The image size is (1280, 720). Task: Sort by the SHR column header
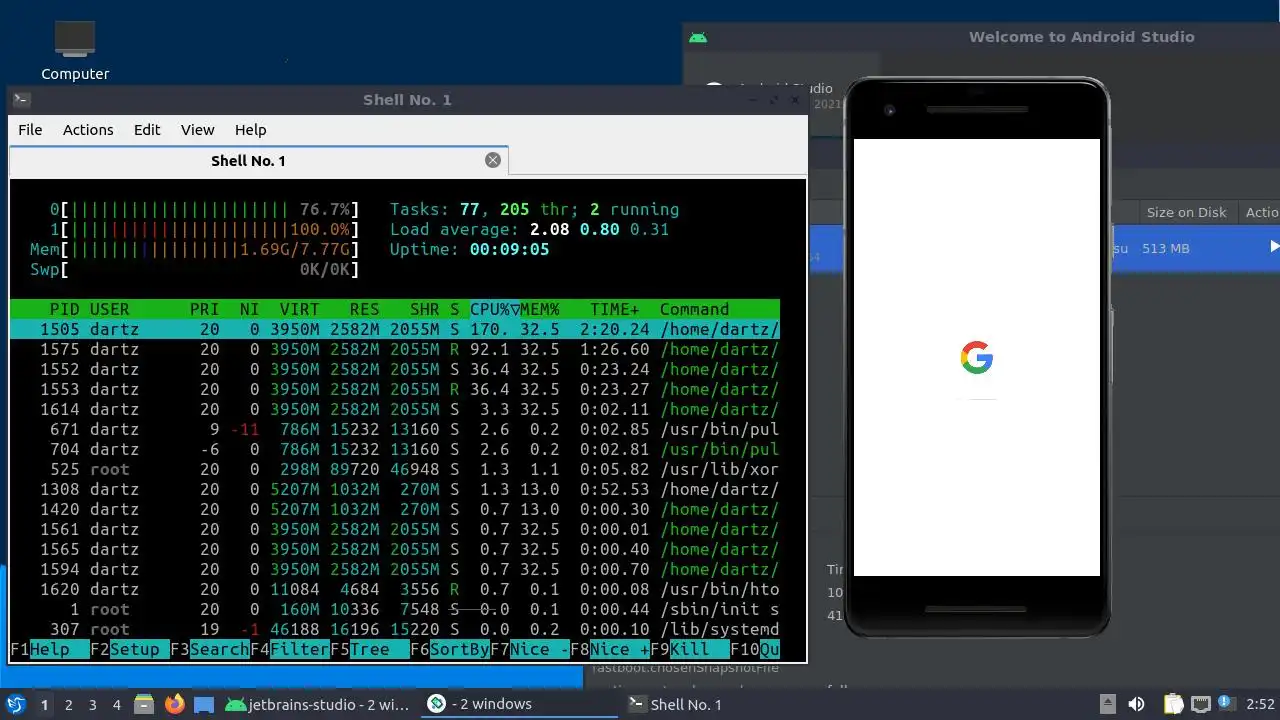425,309
